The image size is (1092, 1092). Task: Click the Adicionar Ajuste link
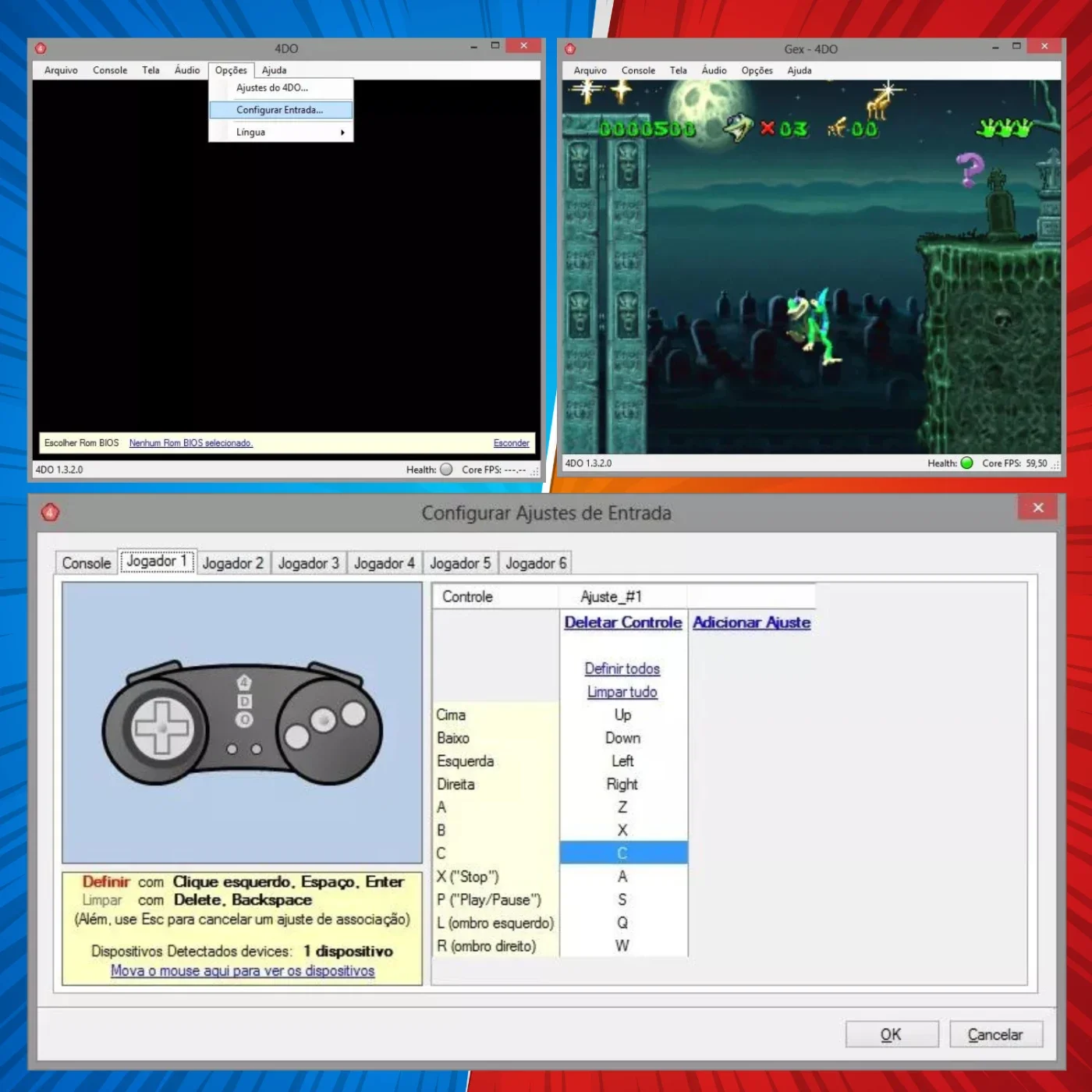click(752, 622)
